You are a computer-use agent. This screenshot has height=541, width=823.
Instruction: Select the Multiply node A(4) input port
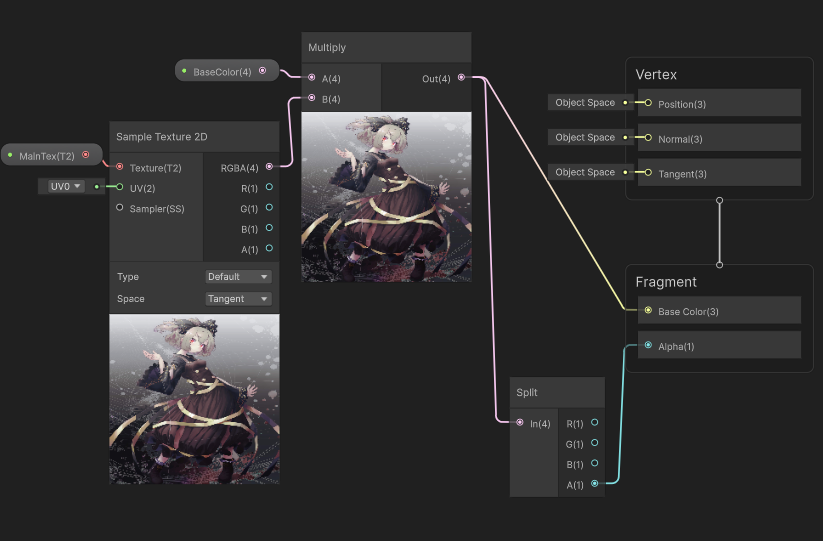[312, 78]
